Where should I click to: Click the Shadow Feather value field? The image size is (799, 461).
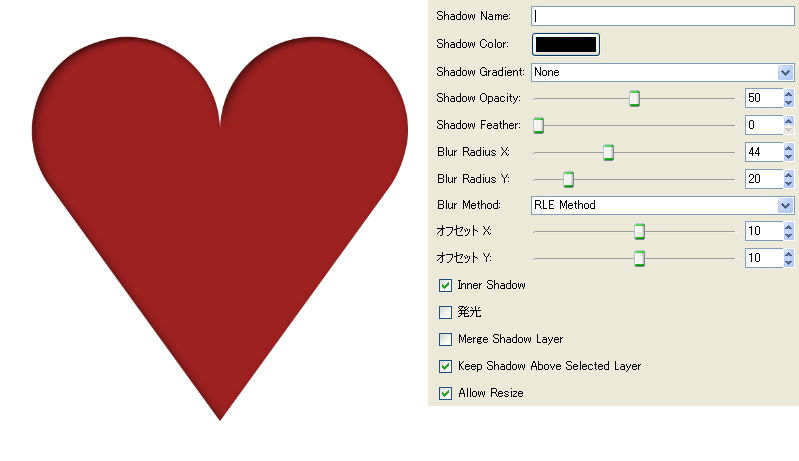763,125
